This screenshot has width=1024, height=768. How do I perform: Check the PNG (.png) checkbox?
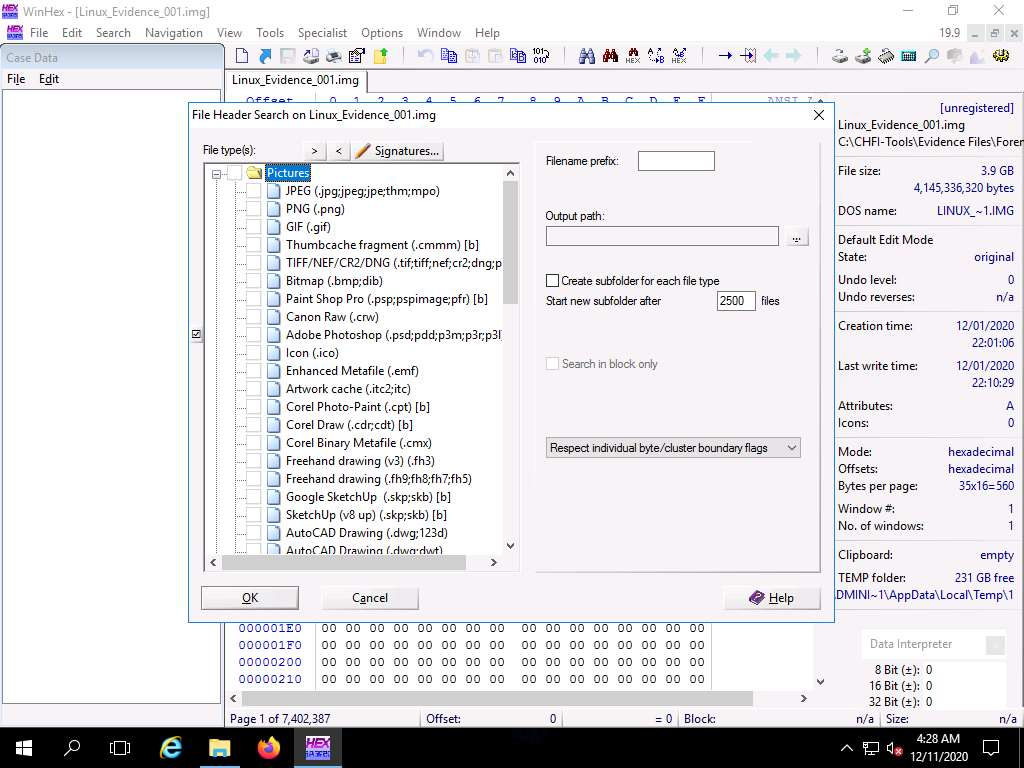click(253, 209)
